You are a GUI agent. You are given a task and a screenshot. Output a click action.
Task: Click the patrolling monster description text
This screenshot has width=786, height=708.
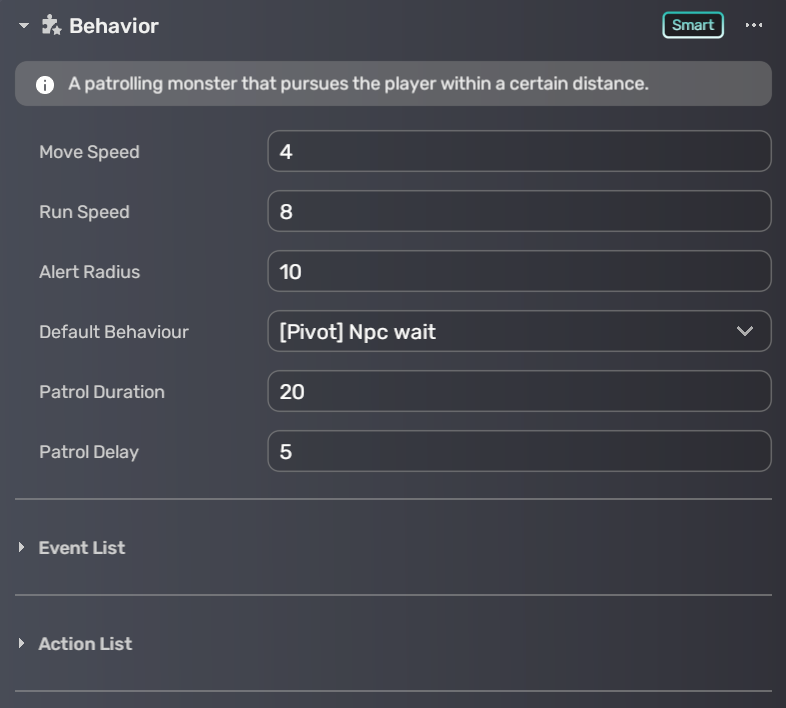click(x=358, y=84)
